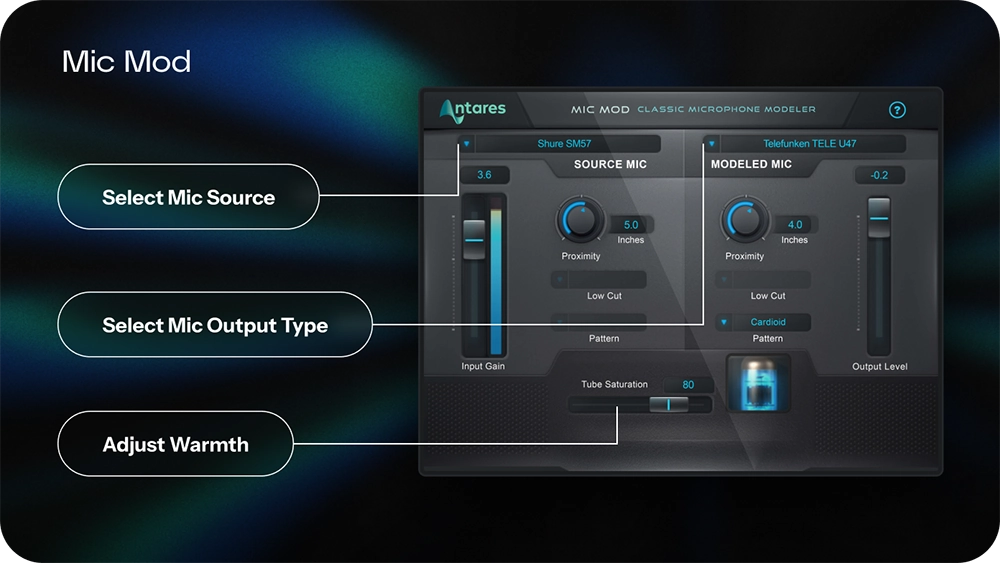1000x563 pixels.
Task: Click the Tube Saturation slider handle
Action: click(x=668, y=404)
